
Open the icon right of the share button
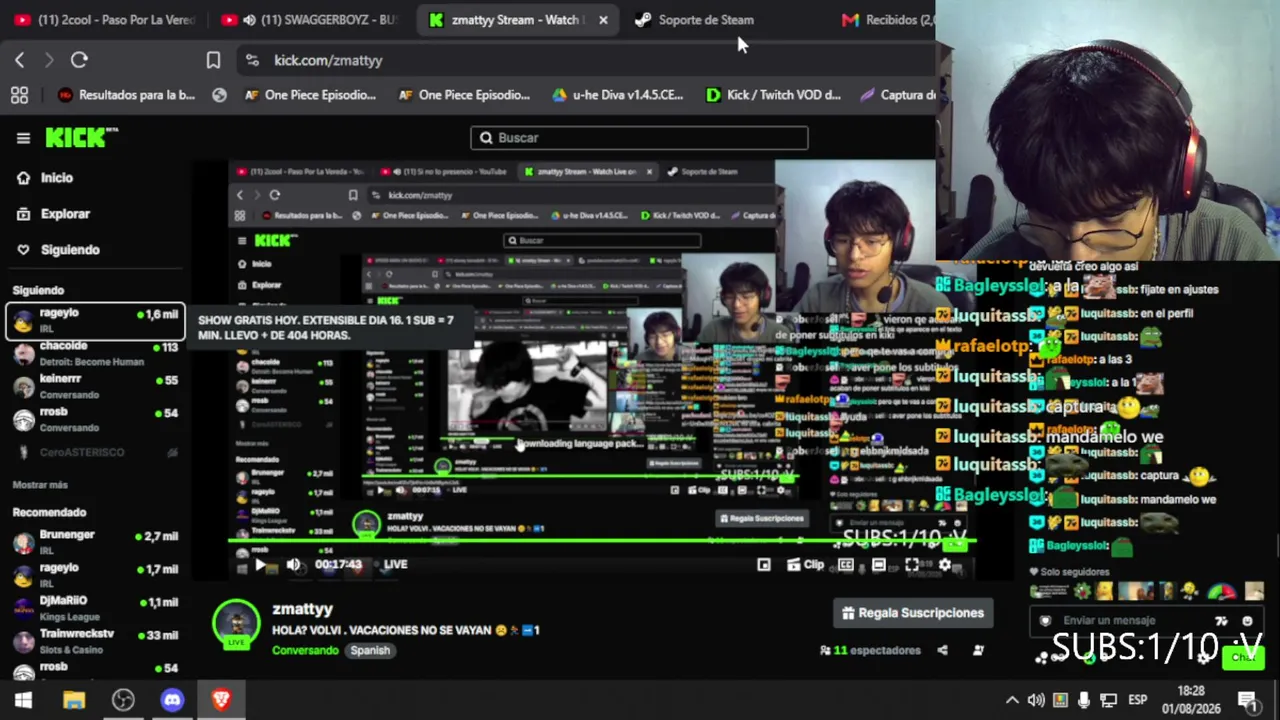(978, 650)
